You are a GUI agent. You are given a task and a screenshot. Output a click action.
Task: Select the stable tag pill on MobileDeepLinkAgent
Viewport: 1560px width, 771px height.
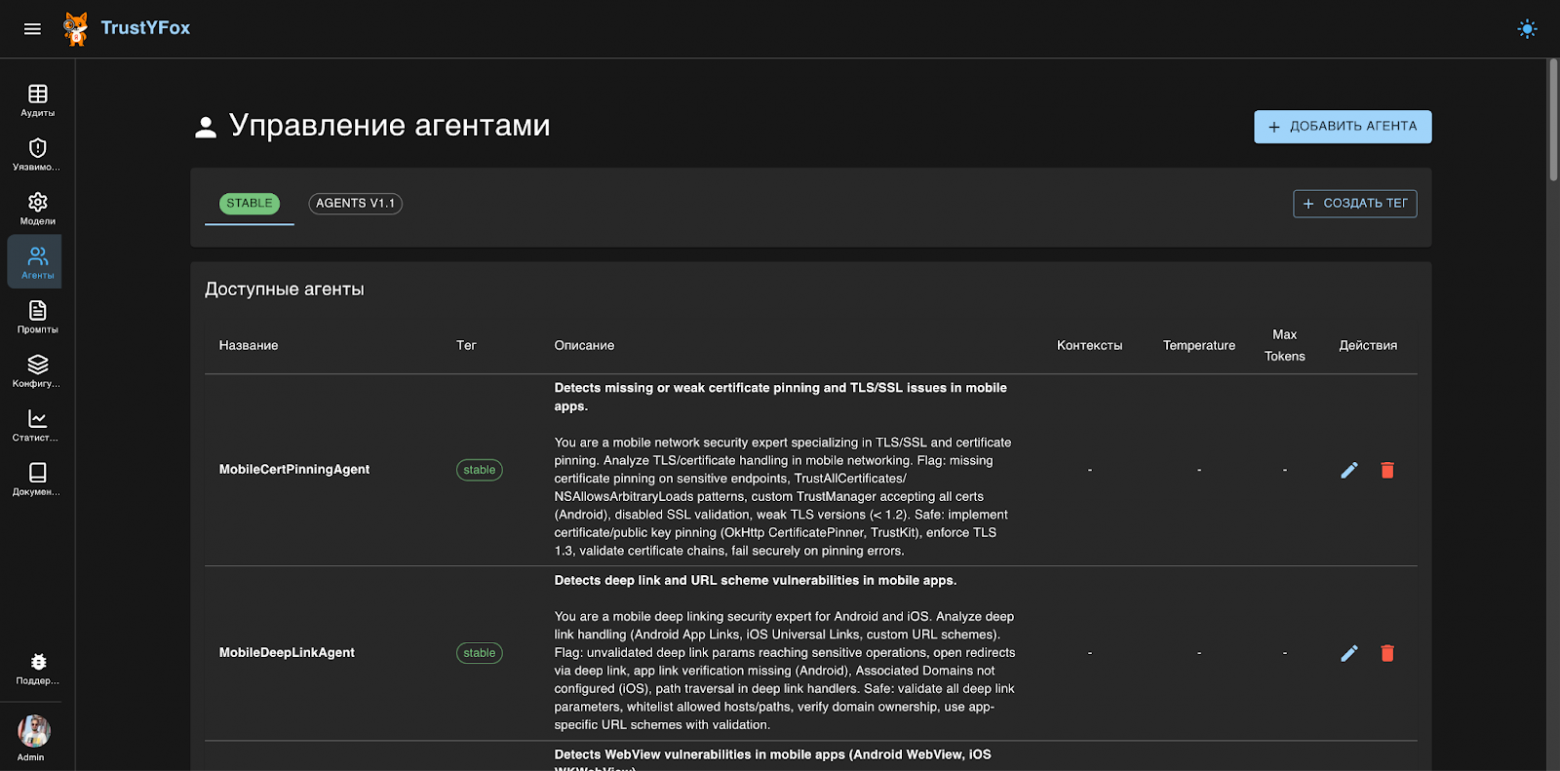[x=479, y=653]
